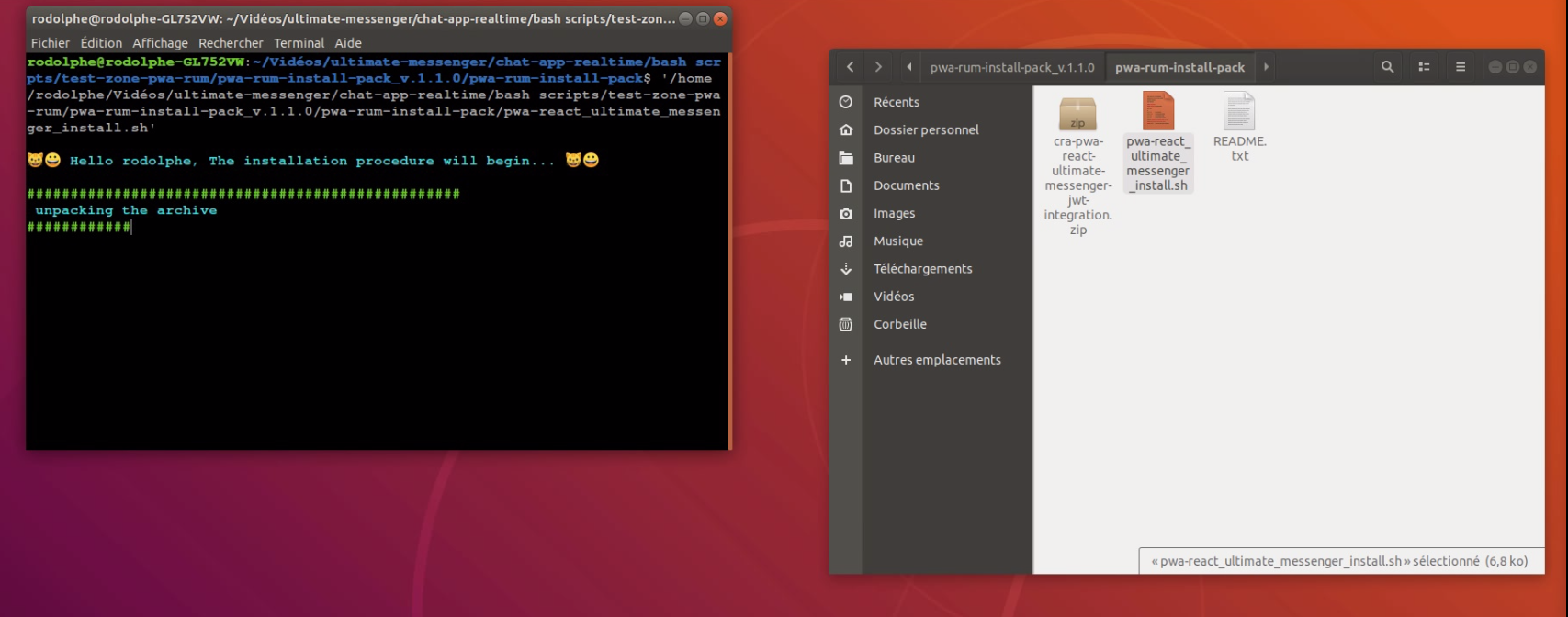Image resolution: width=1568 pixels, height=617 pixels.
Task: Open search in the file manager
Action: [1387, 67]
